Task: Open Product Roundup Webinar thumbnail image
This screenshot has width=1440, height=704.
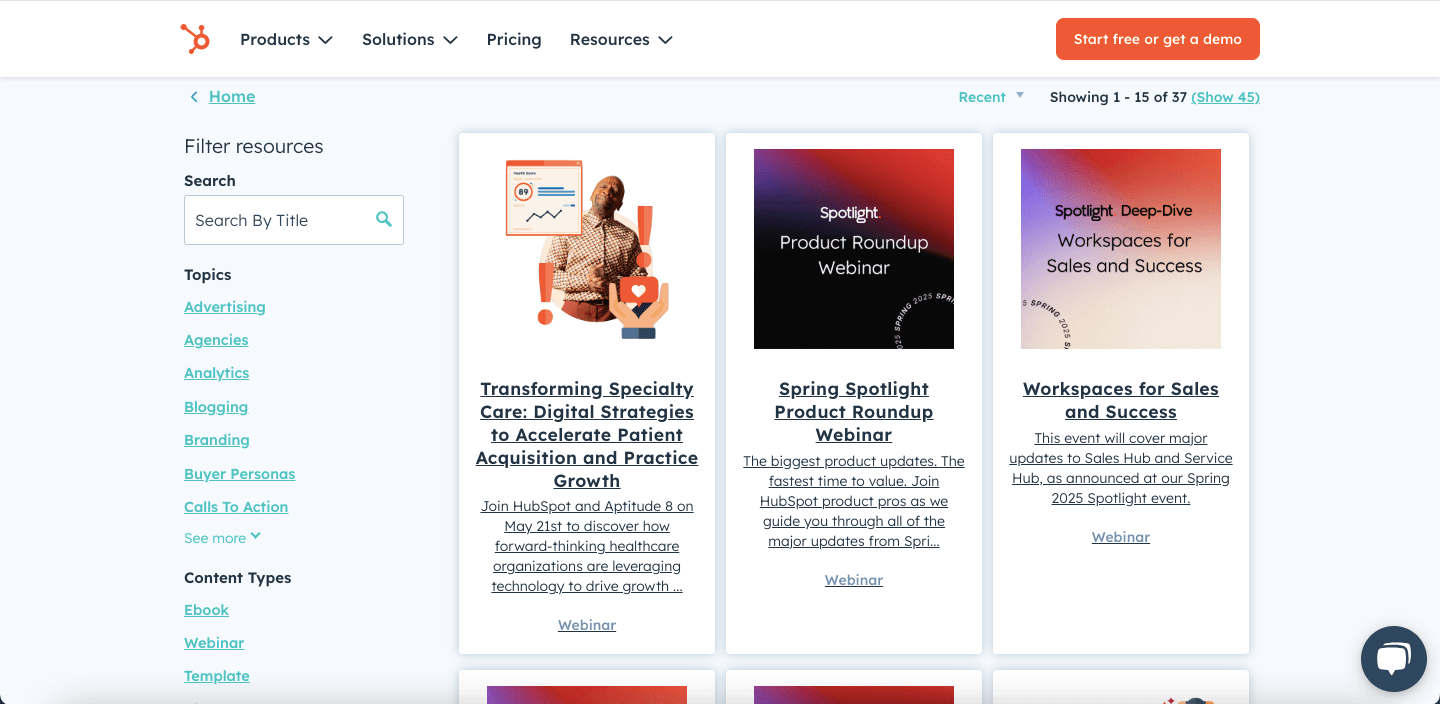Action: click(854, 249)
